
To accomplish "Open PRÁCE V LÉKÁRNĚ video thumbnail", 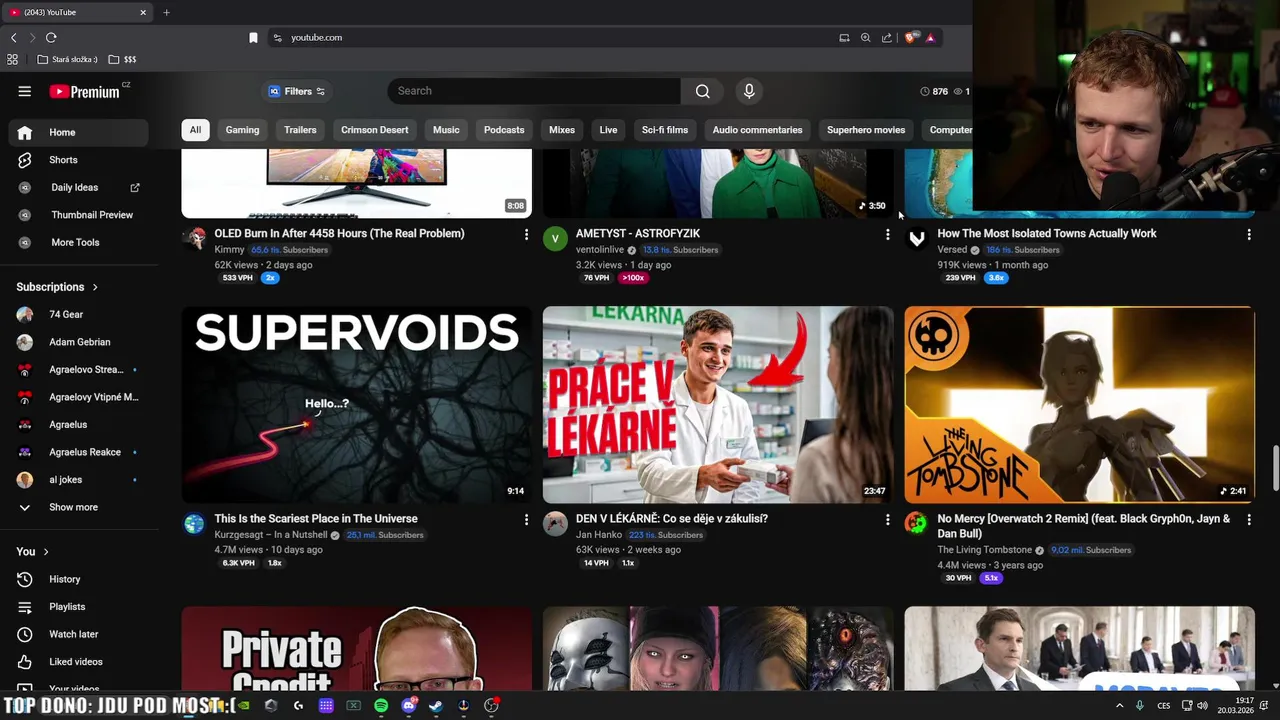I will coord(718,404).
